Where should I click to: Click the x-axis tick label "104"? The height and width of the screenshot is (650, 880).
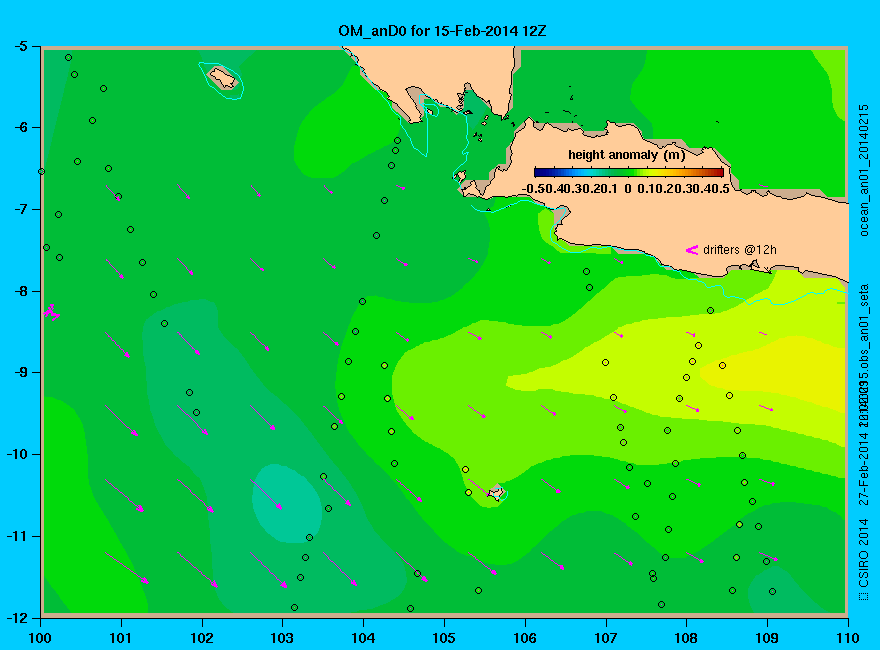363,638
